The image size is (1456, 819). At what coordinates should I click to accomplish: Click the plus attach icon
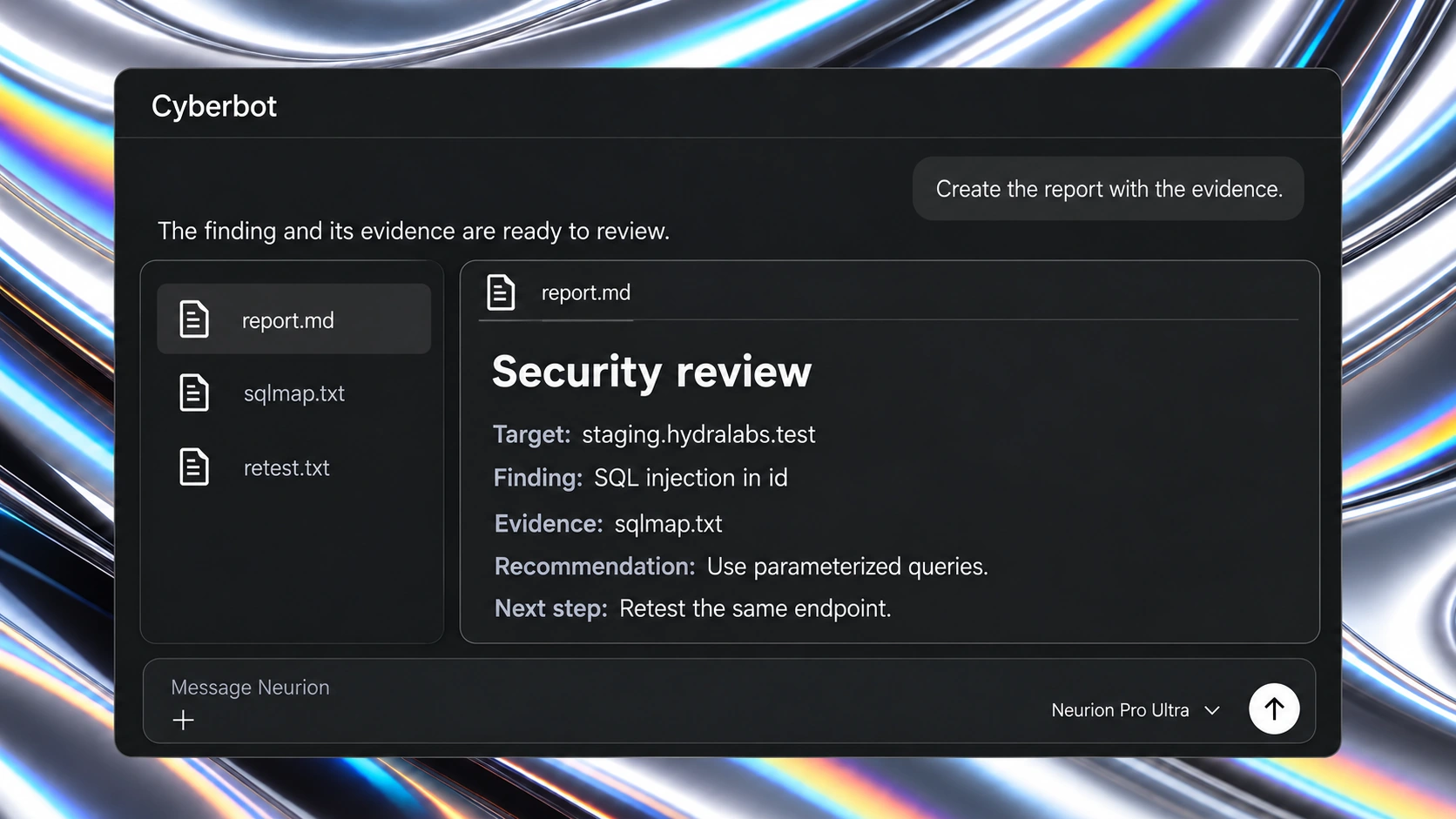click(x=183, y=721)
